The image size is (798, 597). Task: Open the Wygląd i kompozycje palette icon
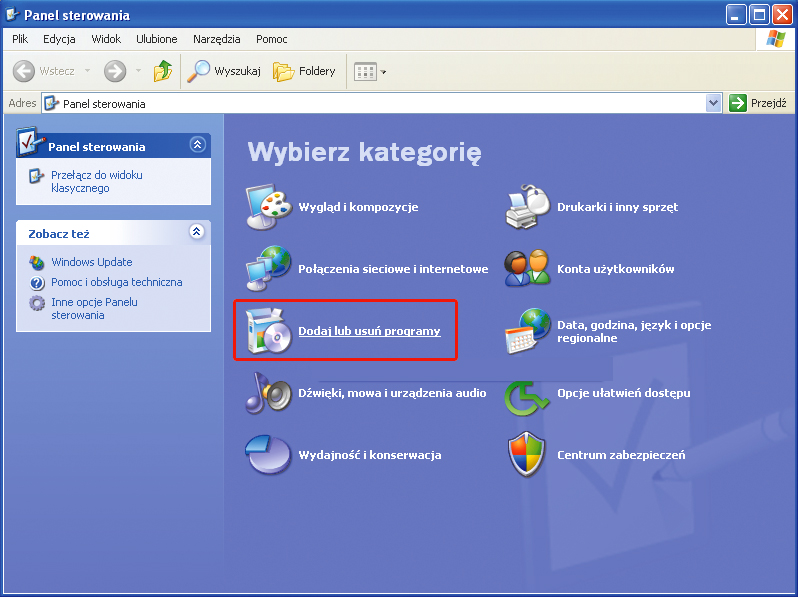267,207
